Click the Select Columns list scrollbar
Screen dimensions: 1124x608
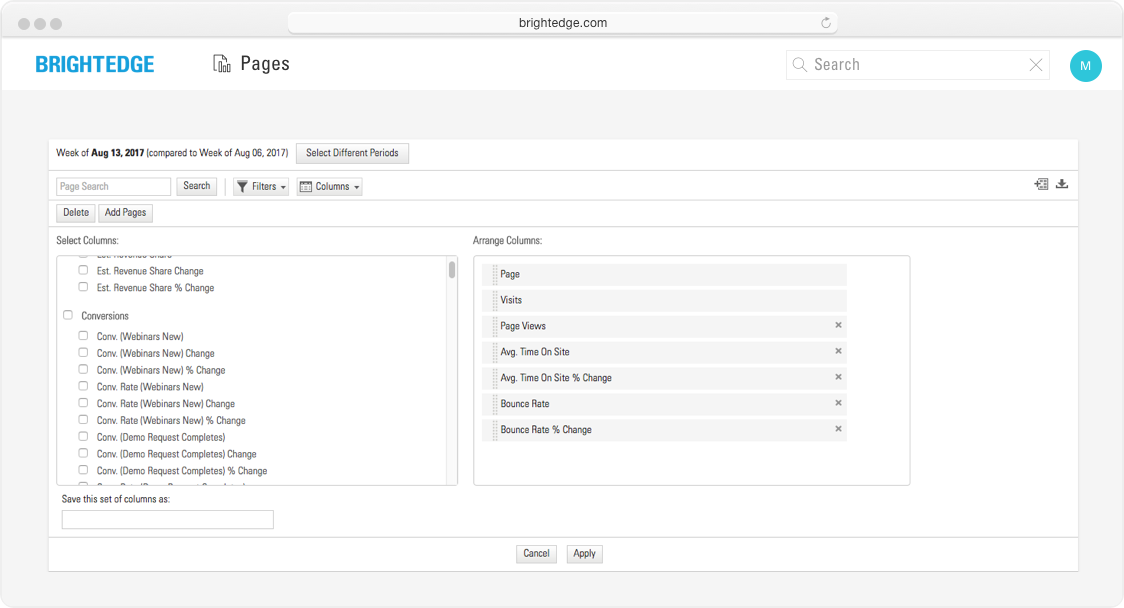[452, 270]
